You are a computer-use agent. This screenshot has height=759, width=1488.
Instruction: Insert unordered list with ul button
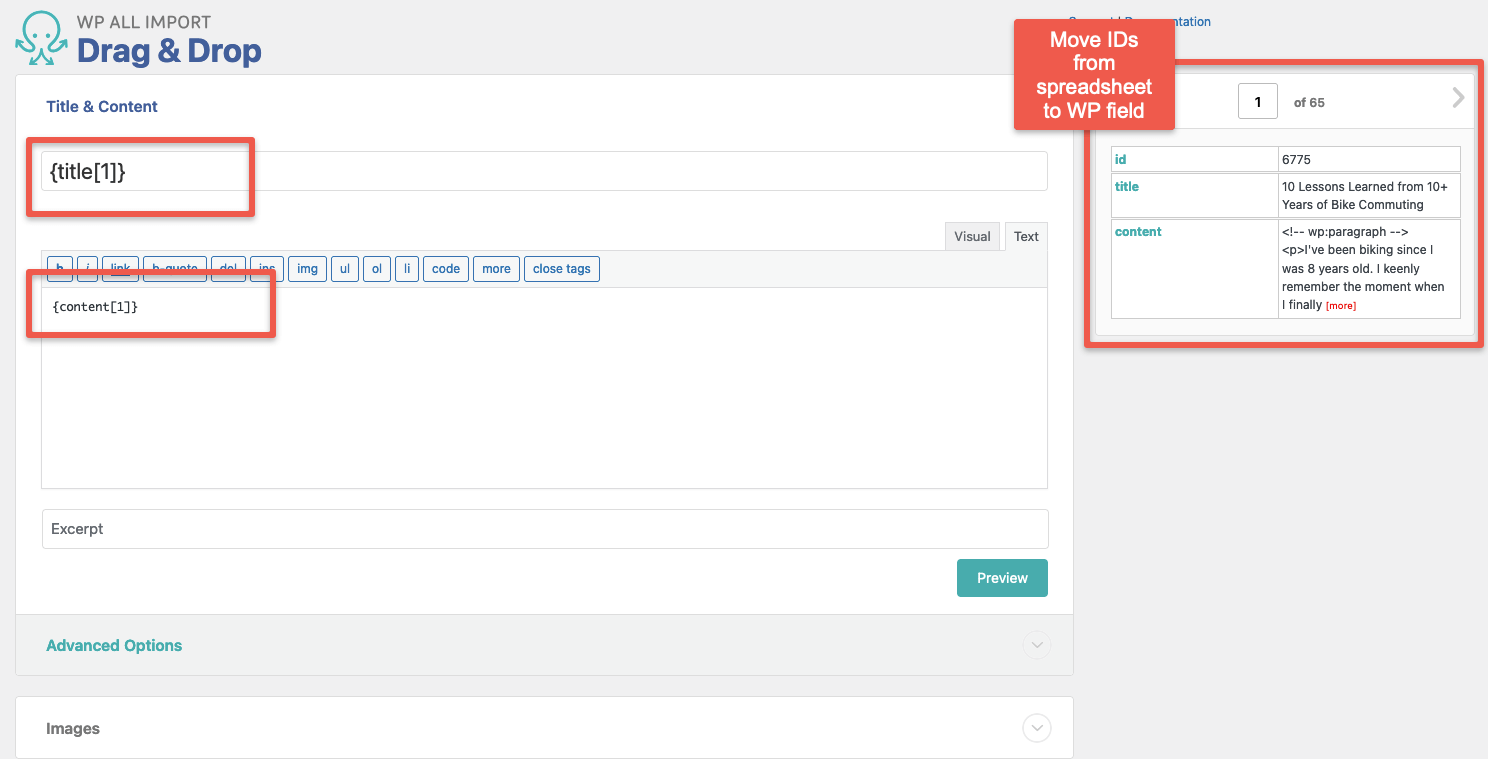pyautogui.click(x=345, y=269)
